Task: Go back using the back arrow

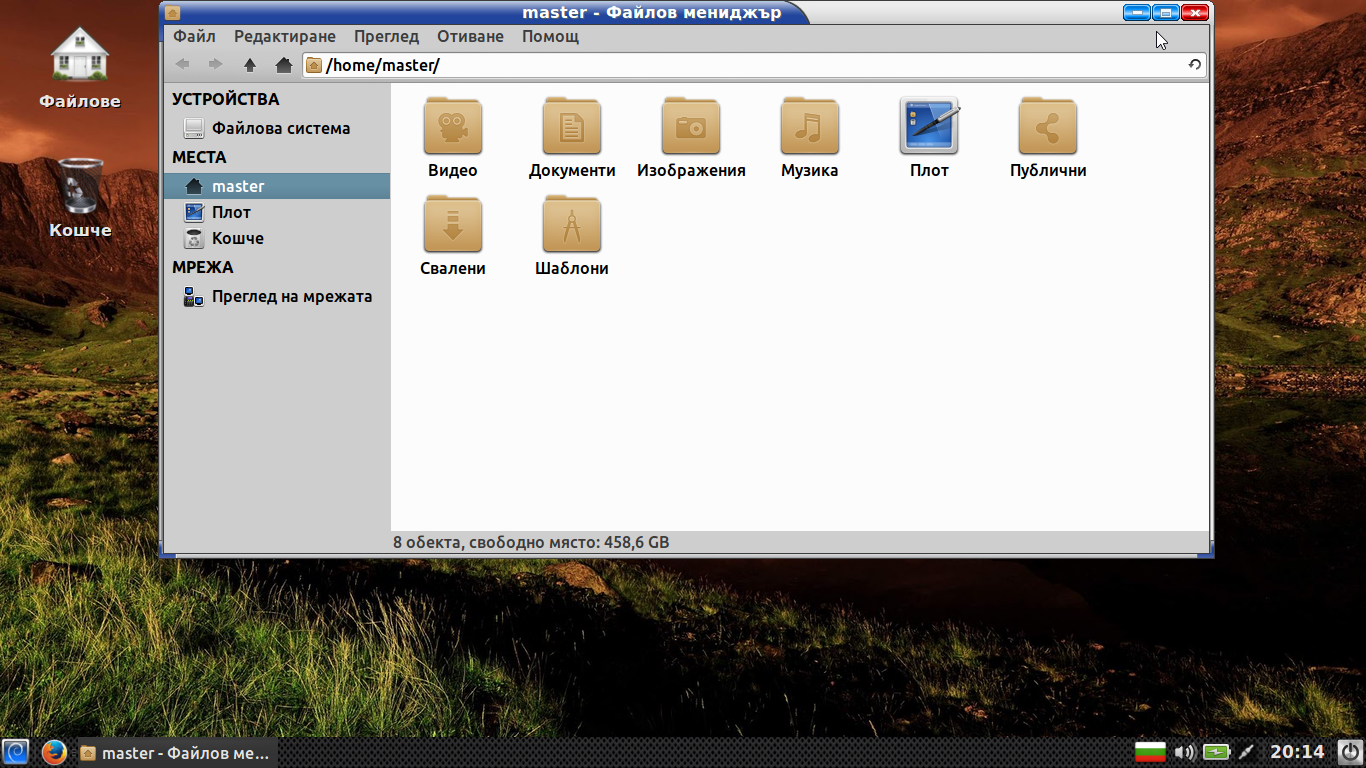Action: (183, 65)
